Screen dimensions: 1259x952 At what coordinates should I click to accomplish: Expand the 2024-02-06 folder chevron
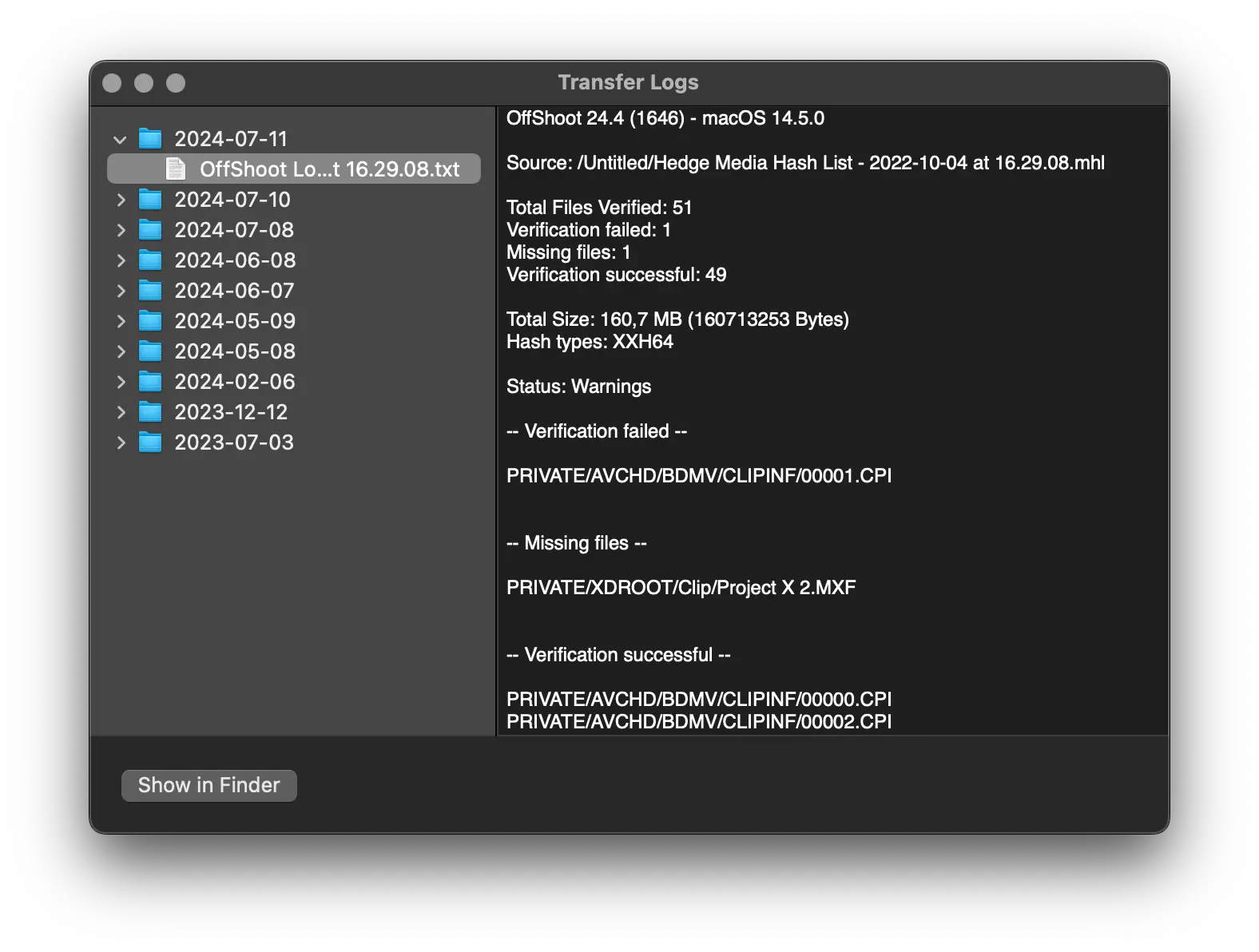[x=121, y=382]
